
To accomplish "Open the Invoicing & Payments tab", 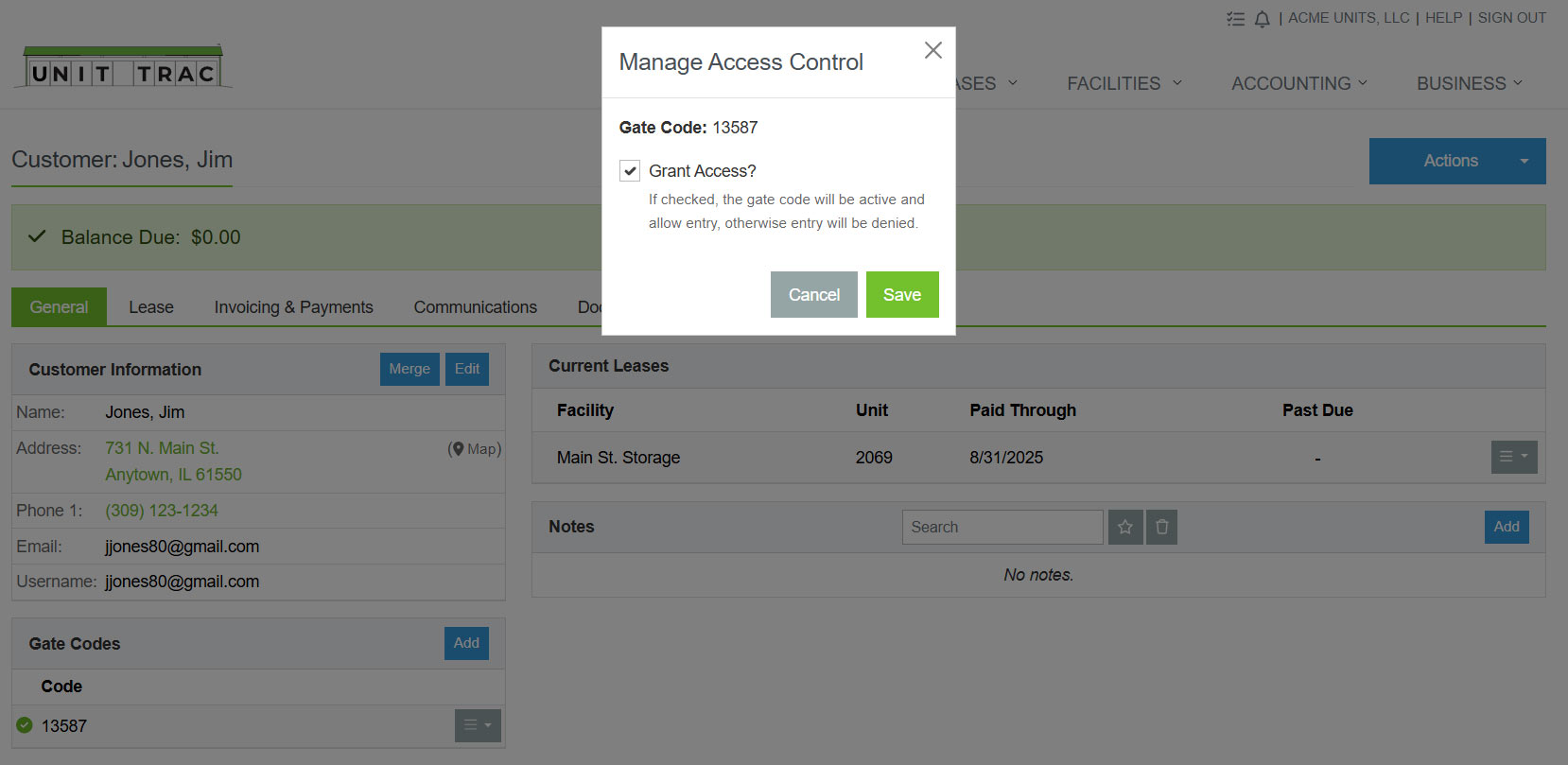I will [293, 307].
